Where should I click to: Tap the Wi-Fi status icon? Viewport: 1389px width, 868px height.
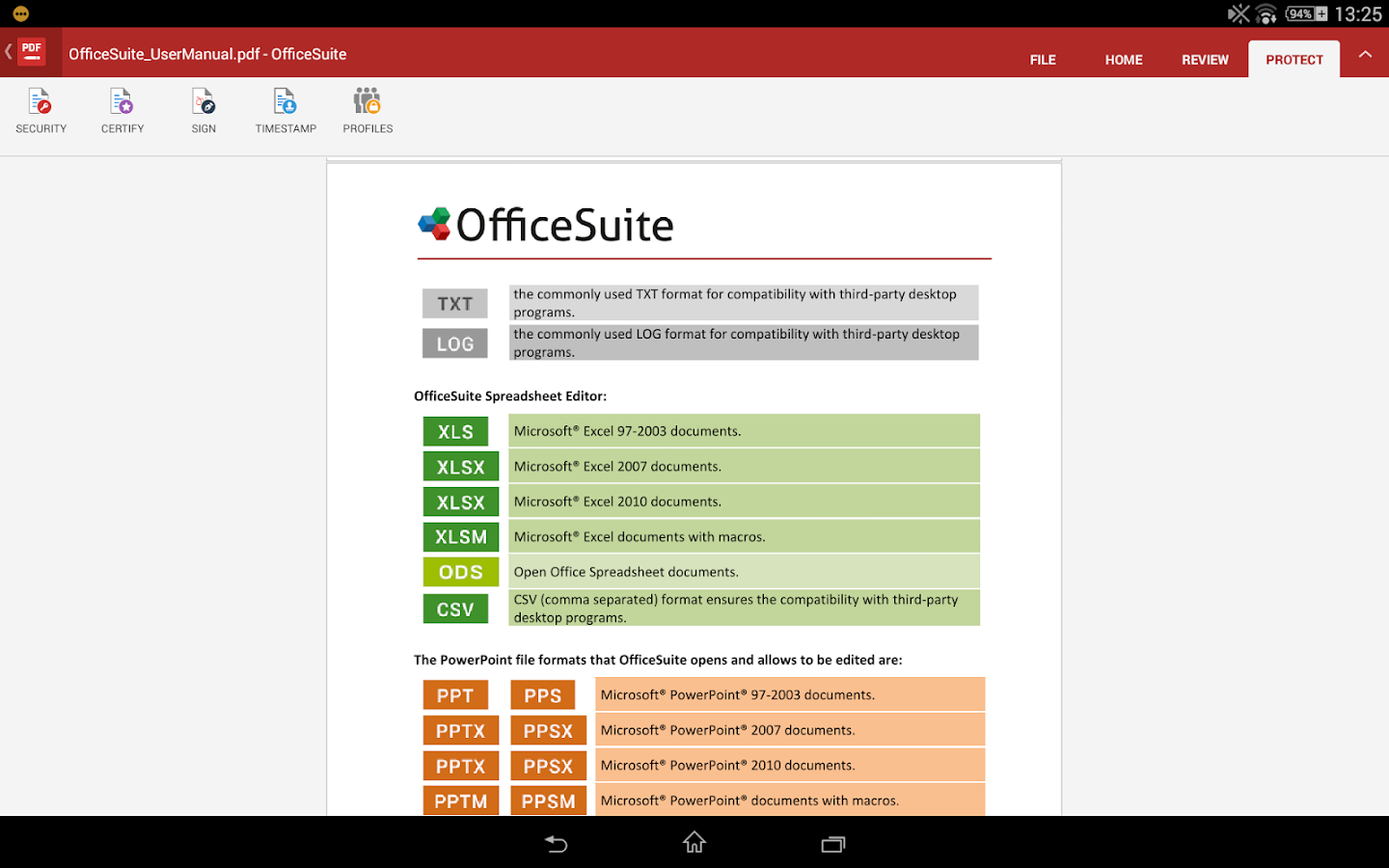[x=1266, y=14]
